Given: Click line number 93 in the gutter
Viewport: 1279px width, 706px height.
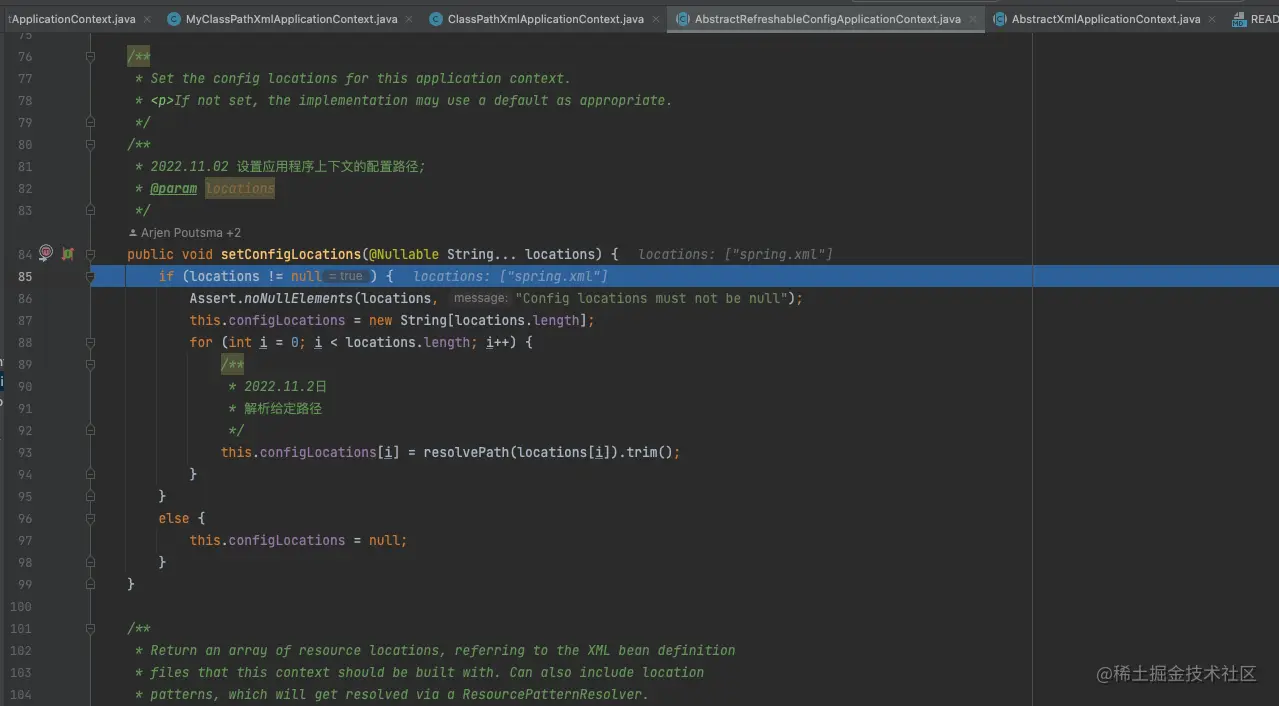Looking at the screenshot, I should click(x=25, y=452).
